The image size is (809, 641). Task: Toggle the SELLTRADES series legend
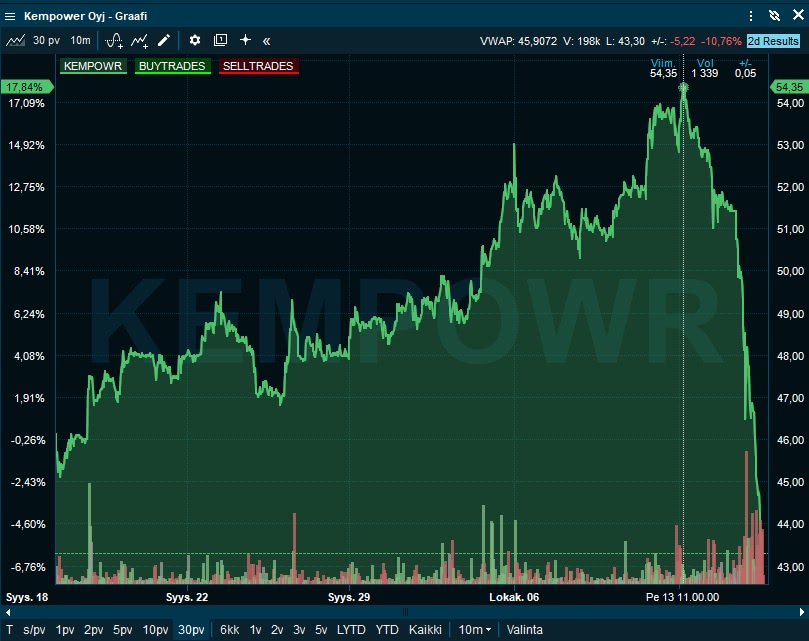(258, 66)
